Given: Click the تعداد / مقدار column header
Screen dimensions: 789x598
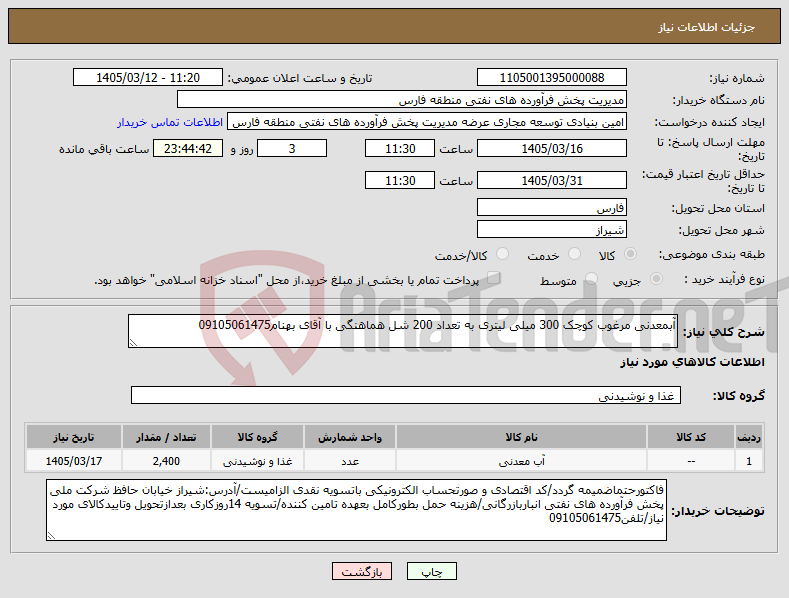Looking at the screenshot, I should tap(166, 437).
